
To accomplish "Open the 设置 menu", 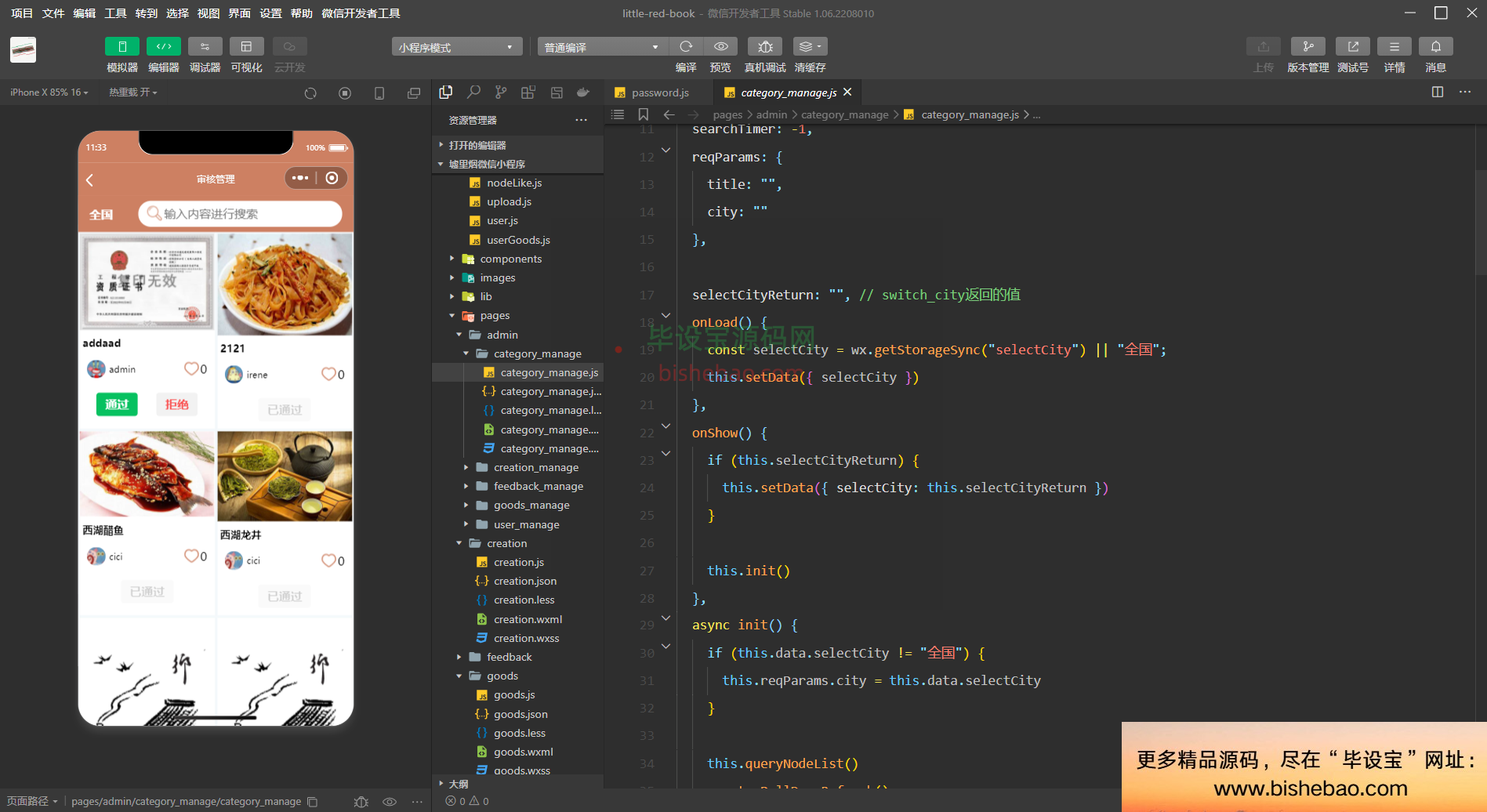I will (270, 13).
